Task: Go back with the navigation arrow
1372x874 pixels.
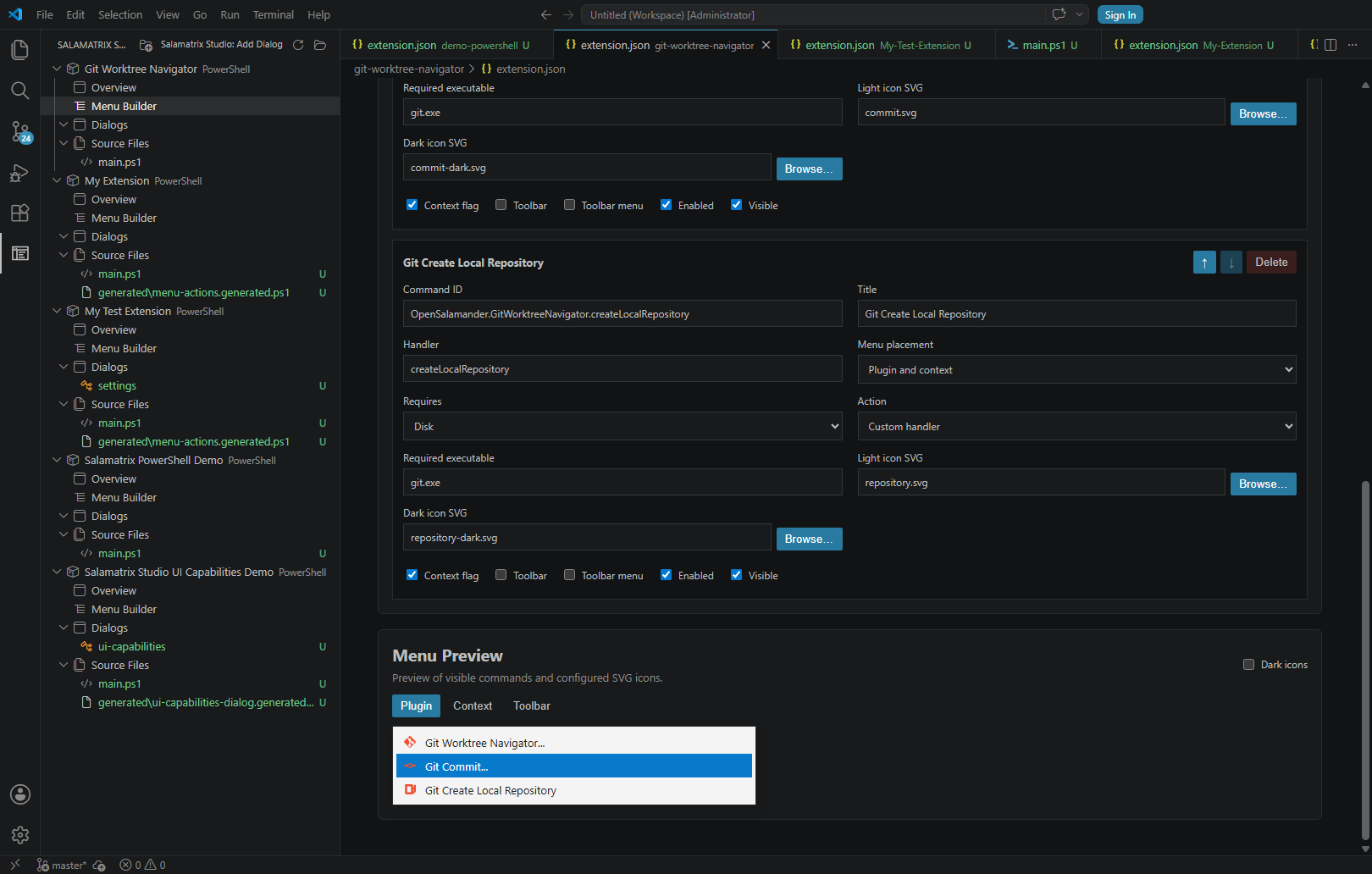Action: pyautogui.click(x=546, y=14)
